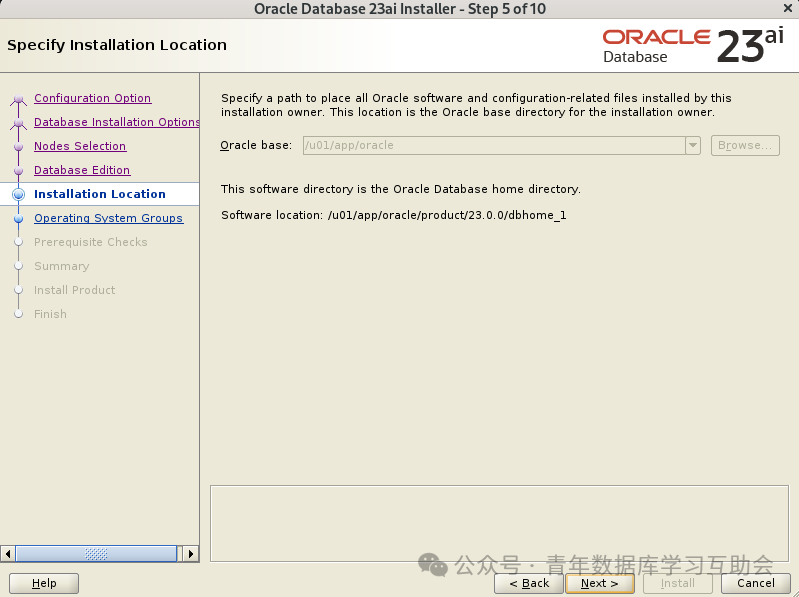799x597 pixels.
Task: Click the Finish step label
Action: (x=50, y=314)
